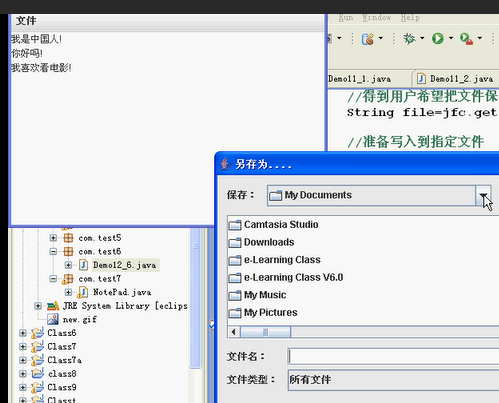The image size is (499, 403).
Task: Select the e-Learning Class V6.0 folder
Action: click(x=293, y=278)
